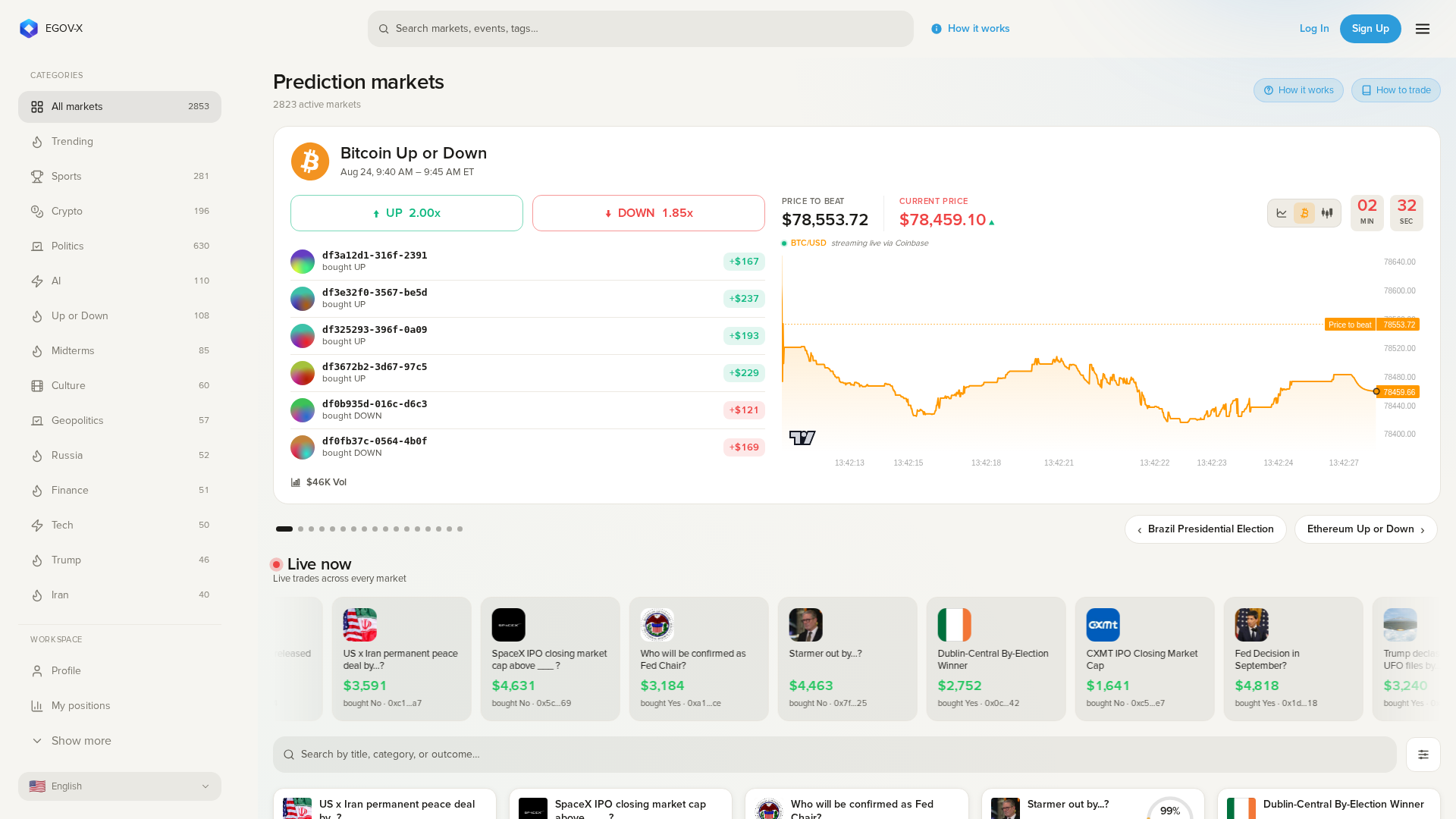Open Midterms category
This screenshot has height=819, width=1456.
coord(120,351)
